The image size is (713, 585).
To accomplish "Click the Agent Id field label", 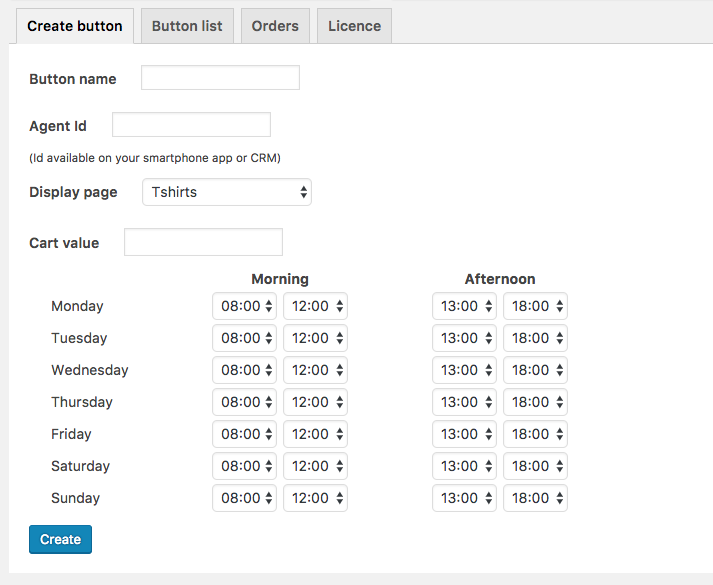I will click(58, 126).
